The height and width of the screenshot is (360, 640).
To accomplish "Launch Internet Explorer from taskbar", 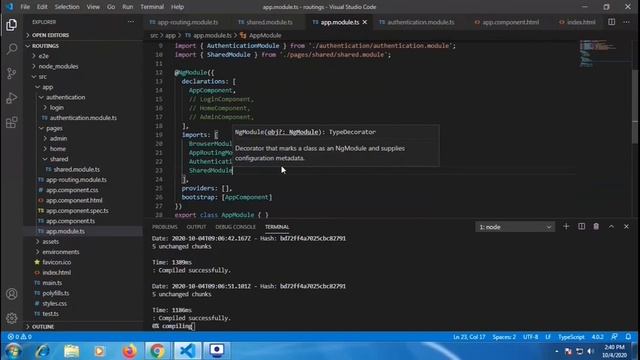I will (42, 351).
